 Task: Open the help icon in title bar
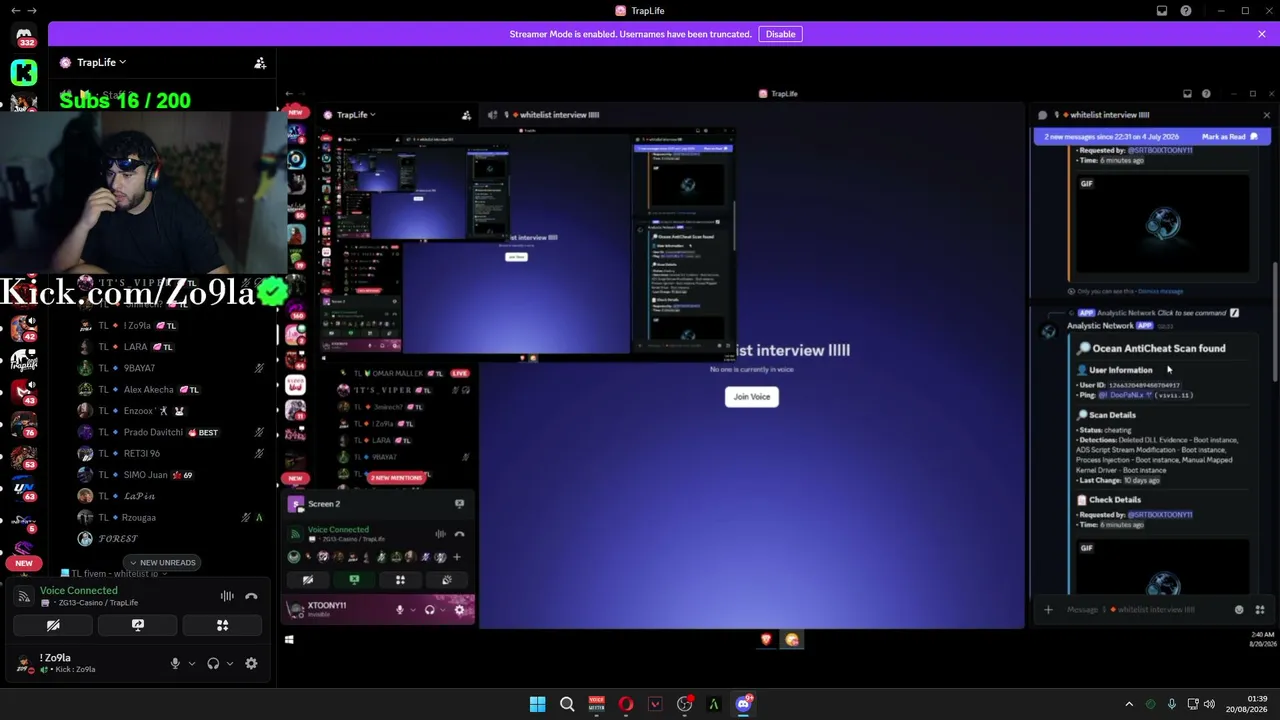click(x=1186, y=11)
